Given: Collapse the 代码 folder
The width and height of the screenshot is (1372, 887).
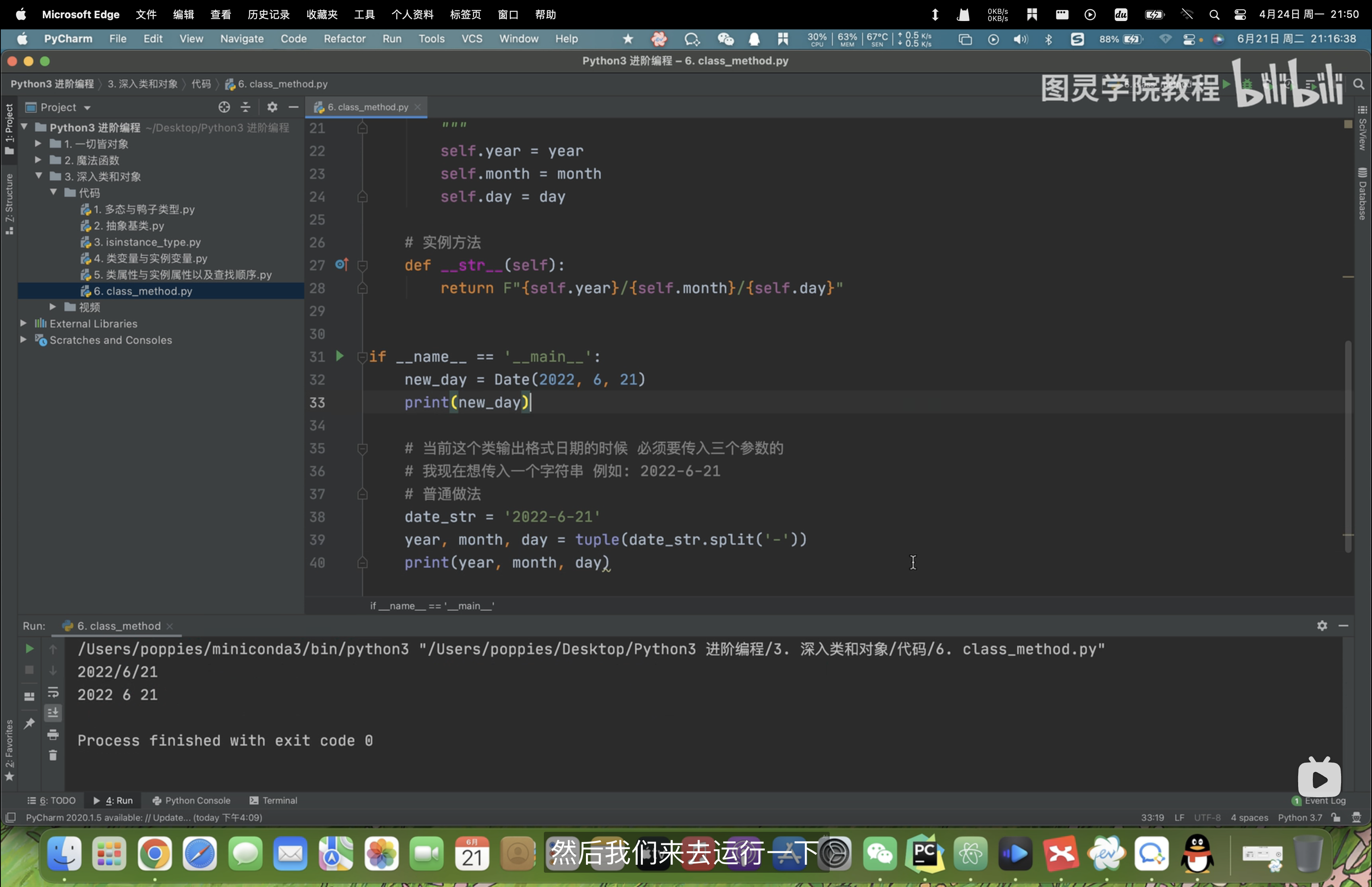Looking at the screenshot, I should click(x=53, y=192).
